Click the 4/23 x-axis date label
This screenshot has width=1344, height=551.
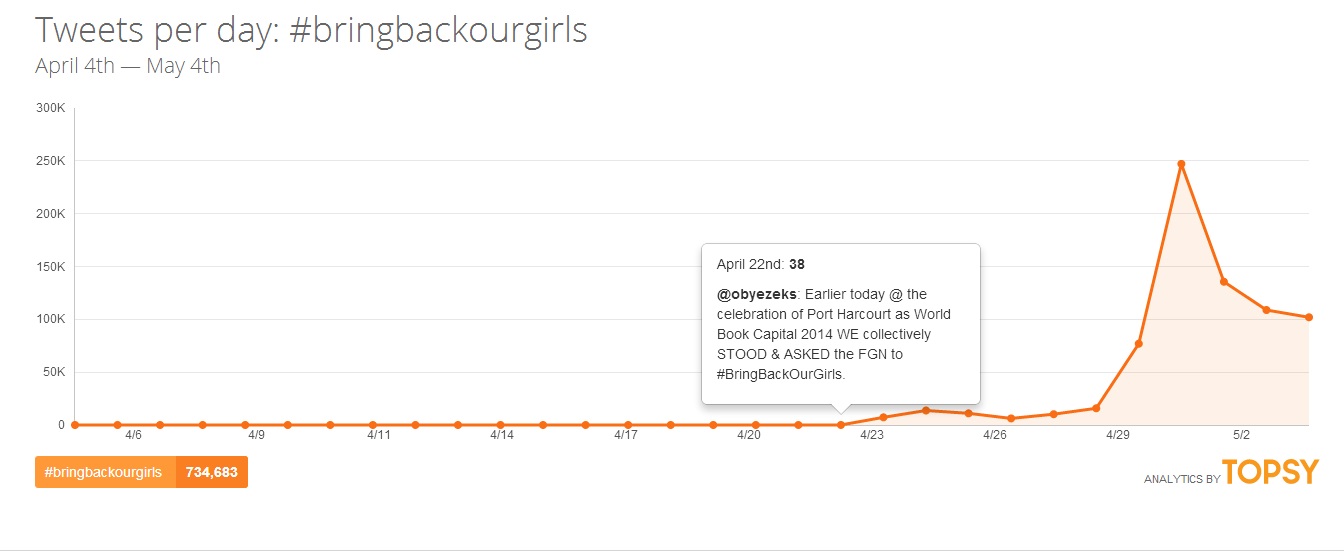871,435
